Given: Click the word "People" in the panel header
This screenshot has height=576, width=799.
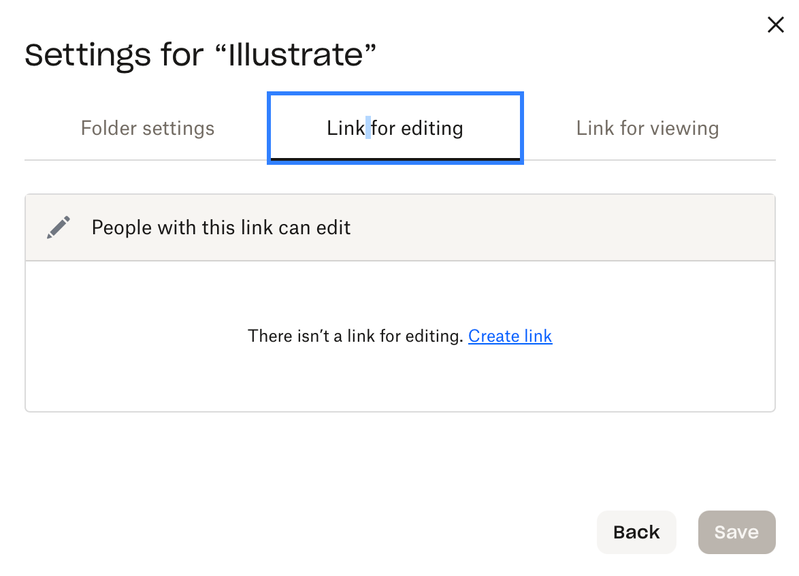Looking at the screenshot, I should pos(121,228).
